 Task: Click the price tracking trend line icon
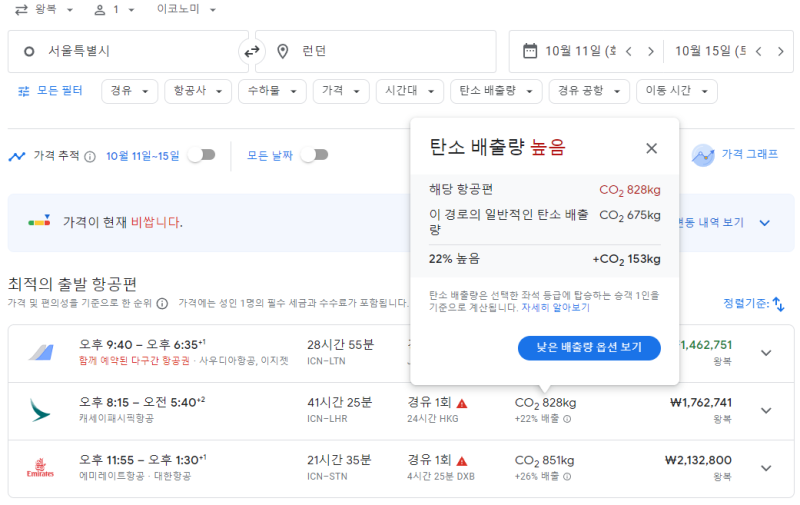pyautogui.click(x=17, y=156)
